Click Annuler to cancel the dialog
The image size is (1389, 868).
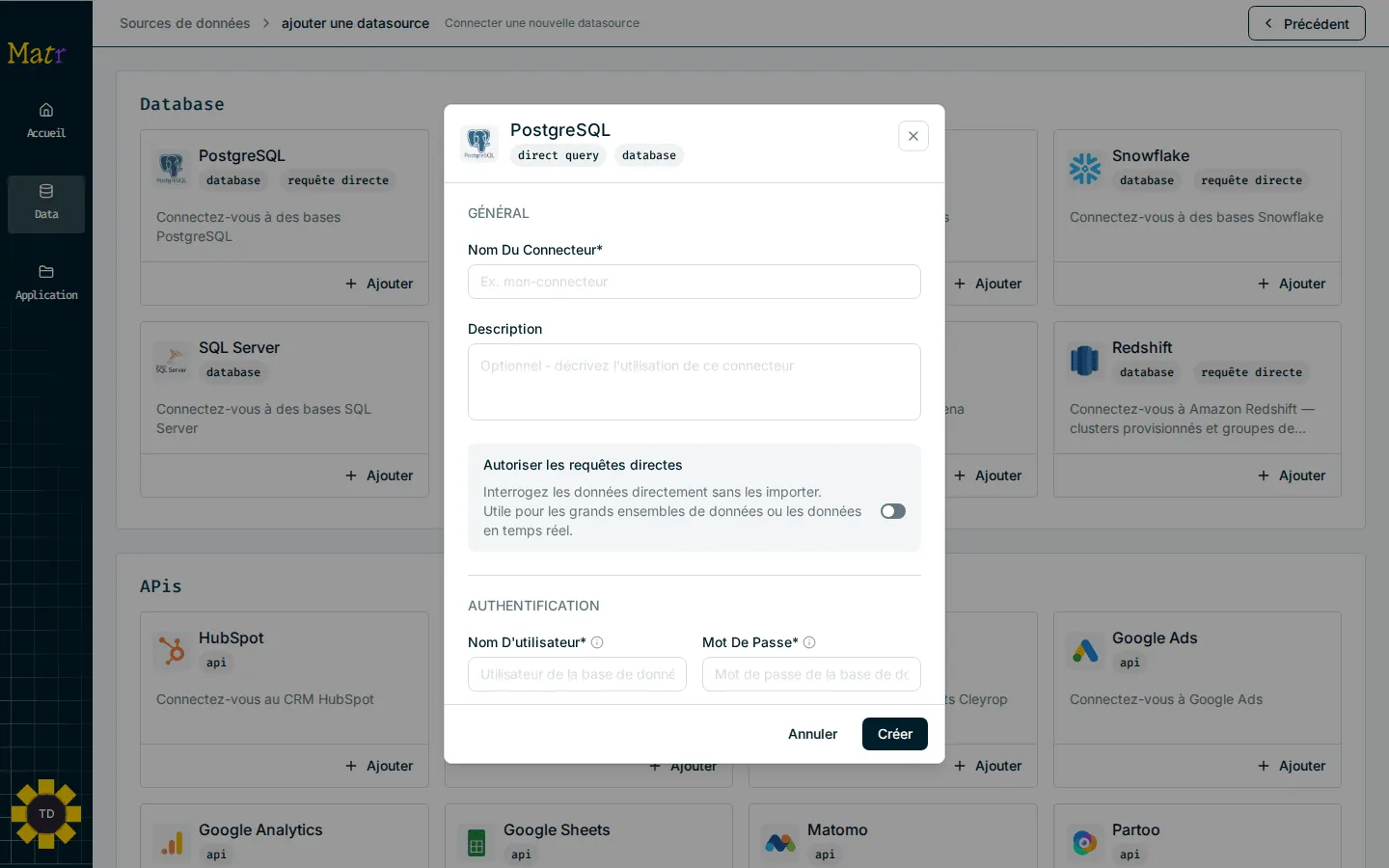coord(813,734)
